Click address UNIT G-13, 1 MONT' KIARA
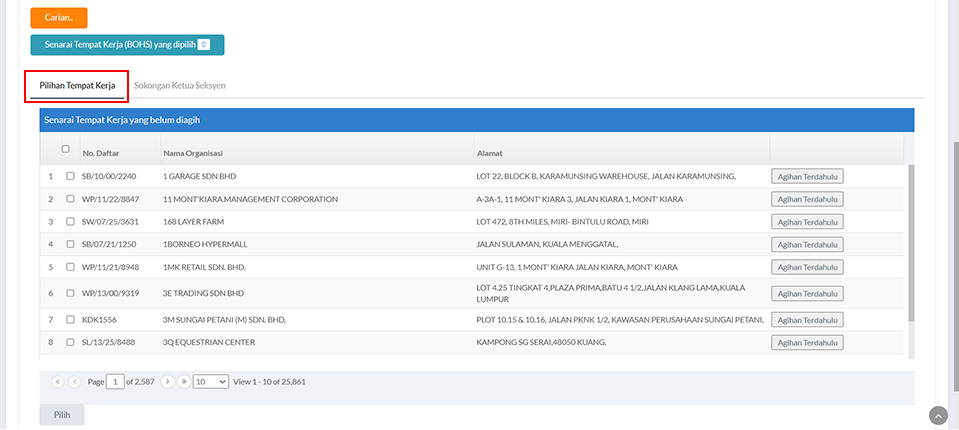Image resolution: width=959 pixels, height=430 pixels. [577, 267]
